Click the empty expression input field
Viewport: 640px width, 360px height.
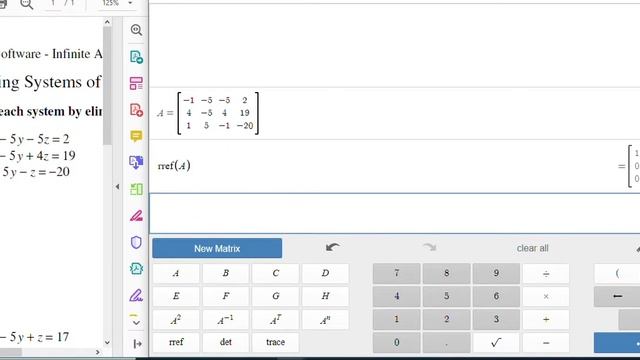tap(395, 213)
